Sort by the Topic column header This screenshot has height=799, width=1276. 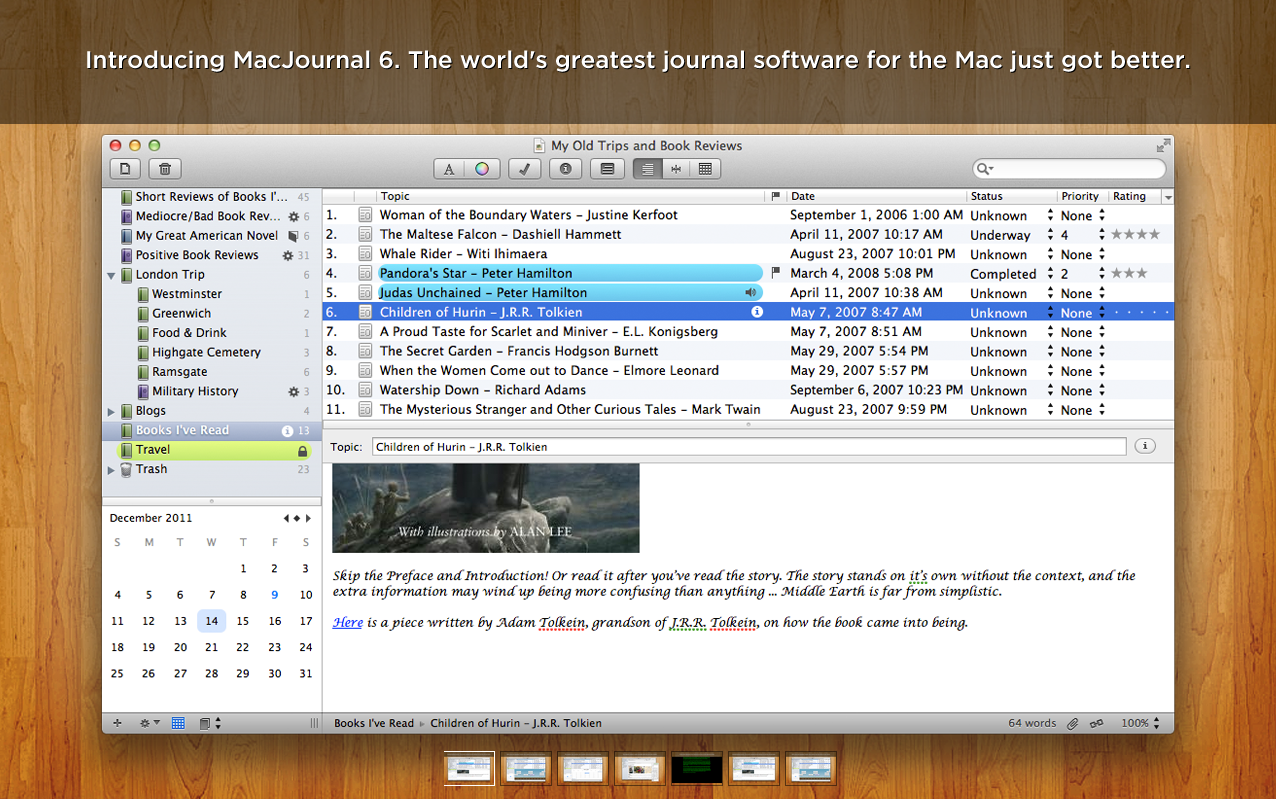tap(570, 197)
